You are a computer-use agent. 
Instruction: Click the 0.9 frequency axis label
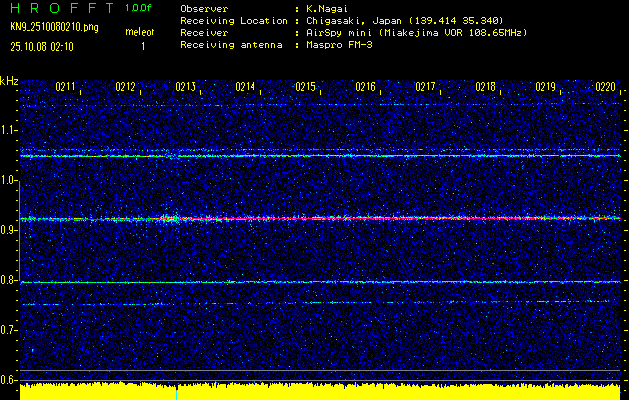click(x=9, y=230)
